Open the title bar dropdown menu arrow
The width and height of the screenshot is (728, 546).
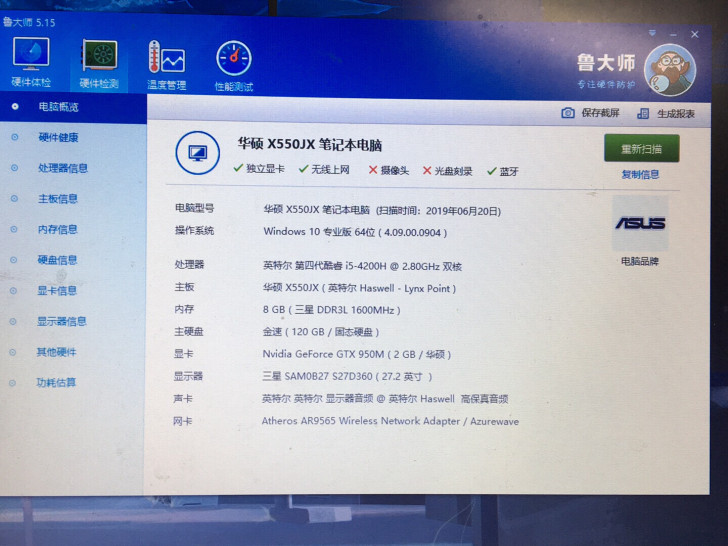[652, 33]
